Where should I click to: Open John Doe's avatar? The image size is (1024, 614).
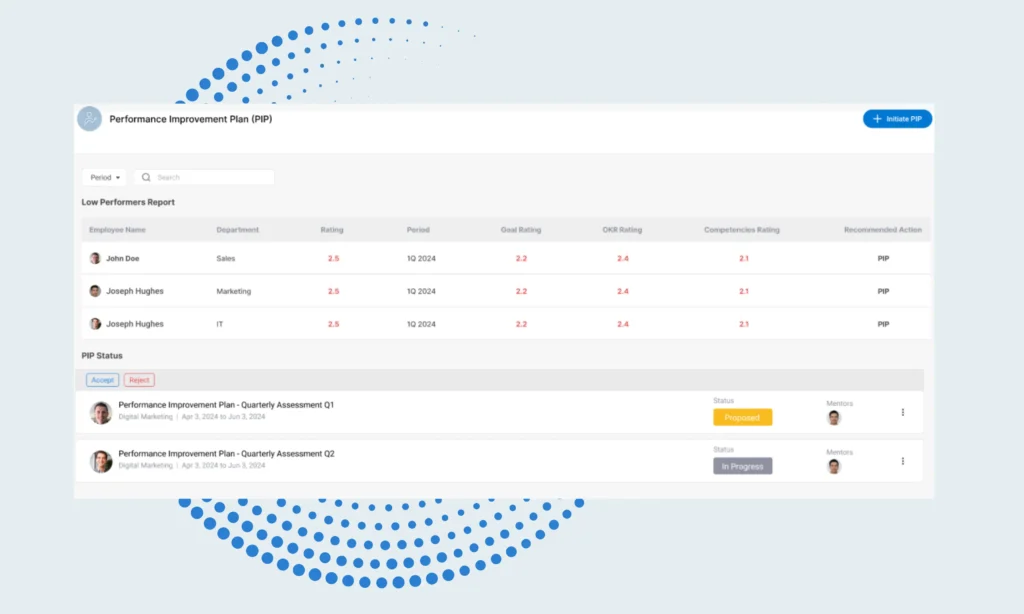click(95, 258)
